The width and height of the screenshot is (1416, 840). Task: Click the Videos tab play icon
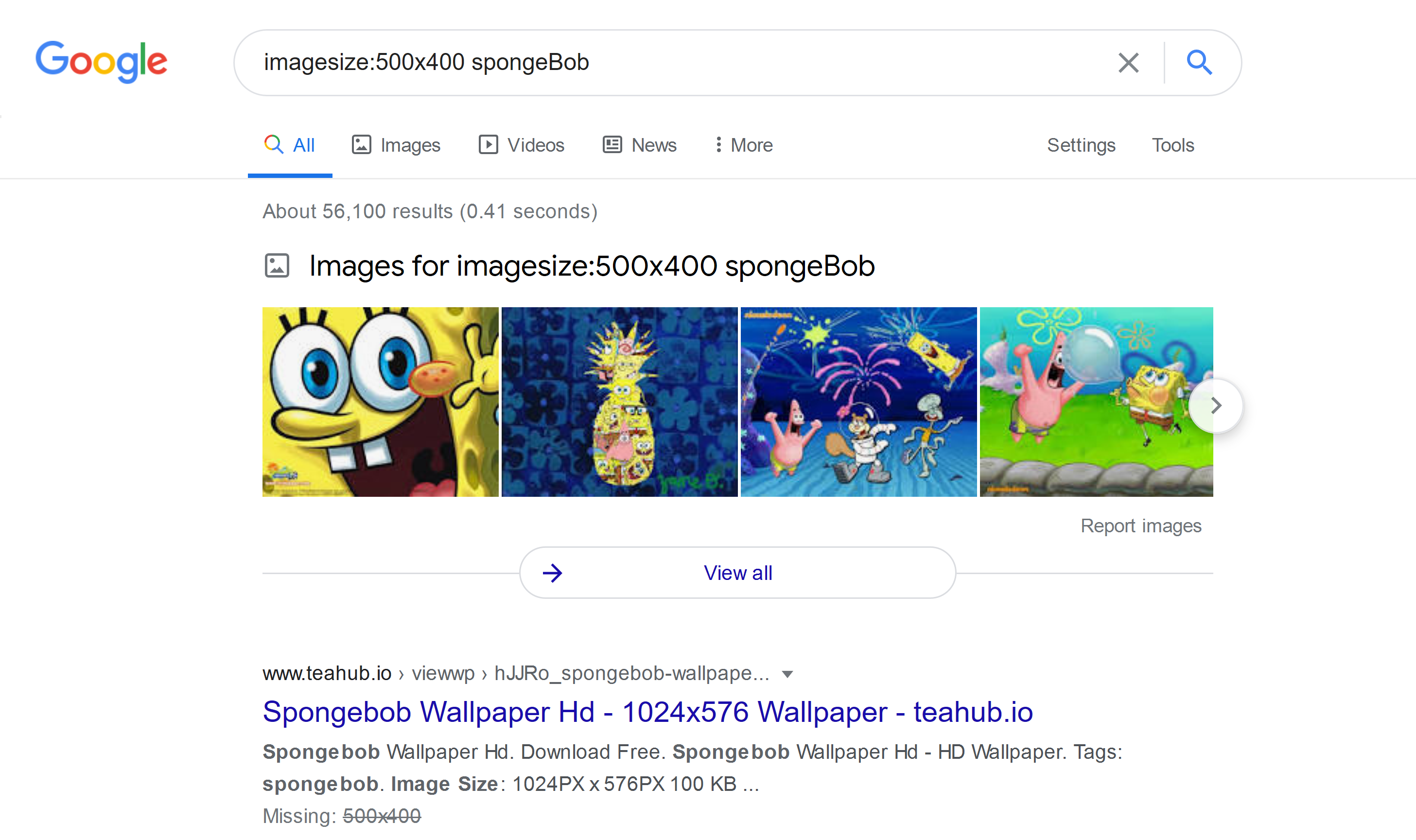[489, 145]
